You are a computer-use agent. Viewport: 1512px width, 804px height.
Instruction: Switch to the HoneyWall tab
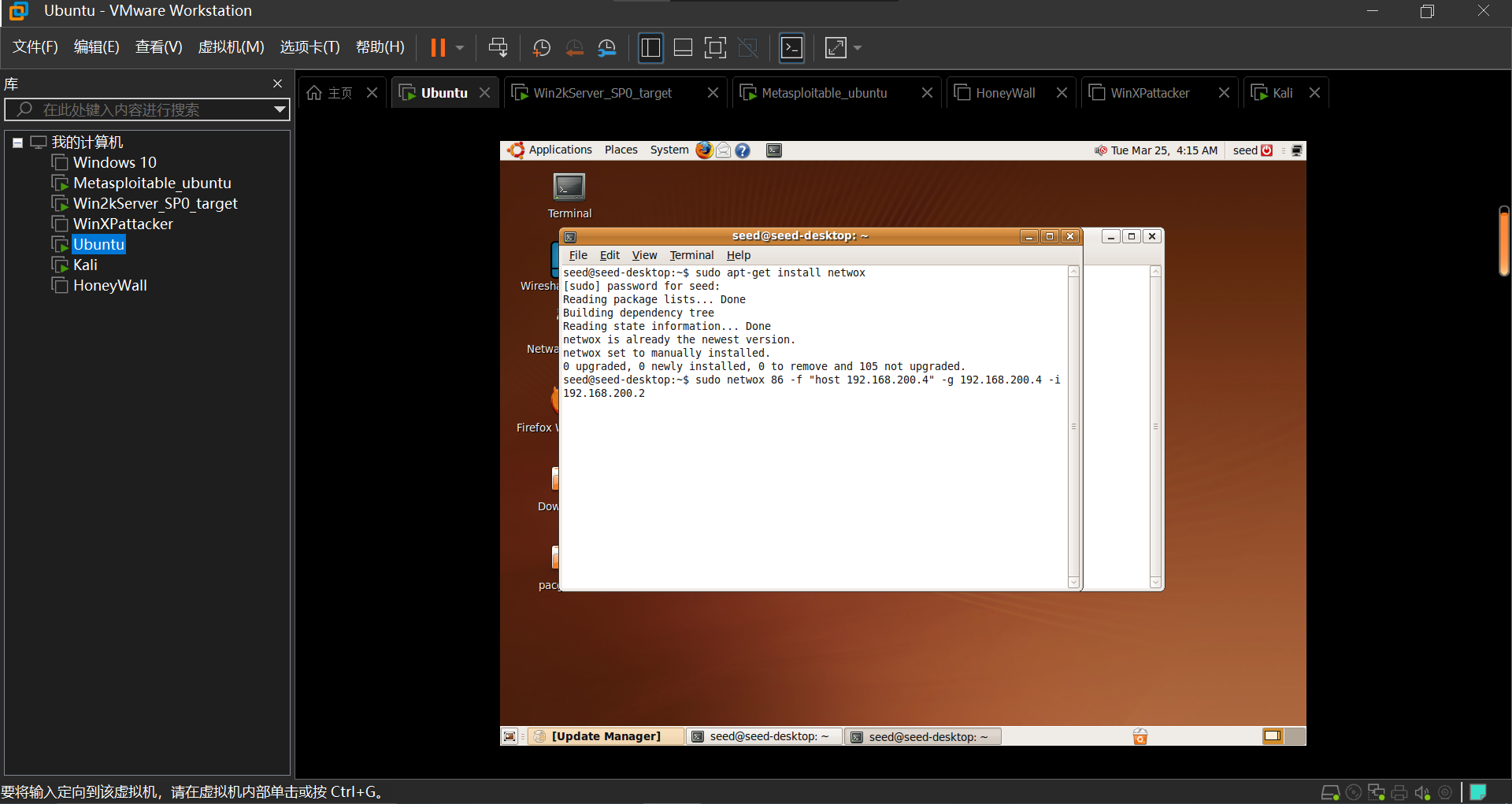(x=1005, y=93)
